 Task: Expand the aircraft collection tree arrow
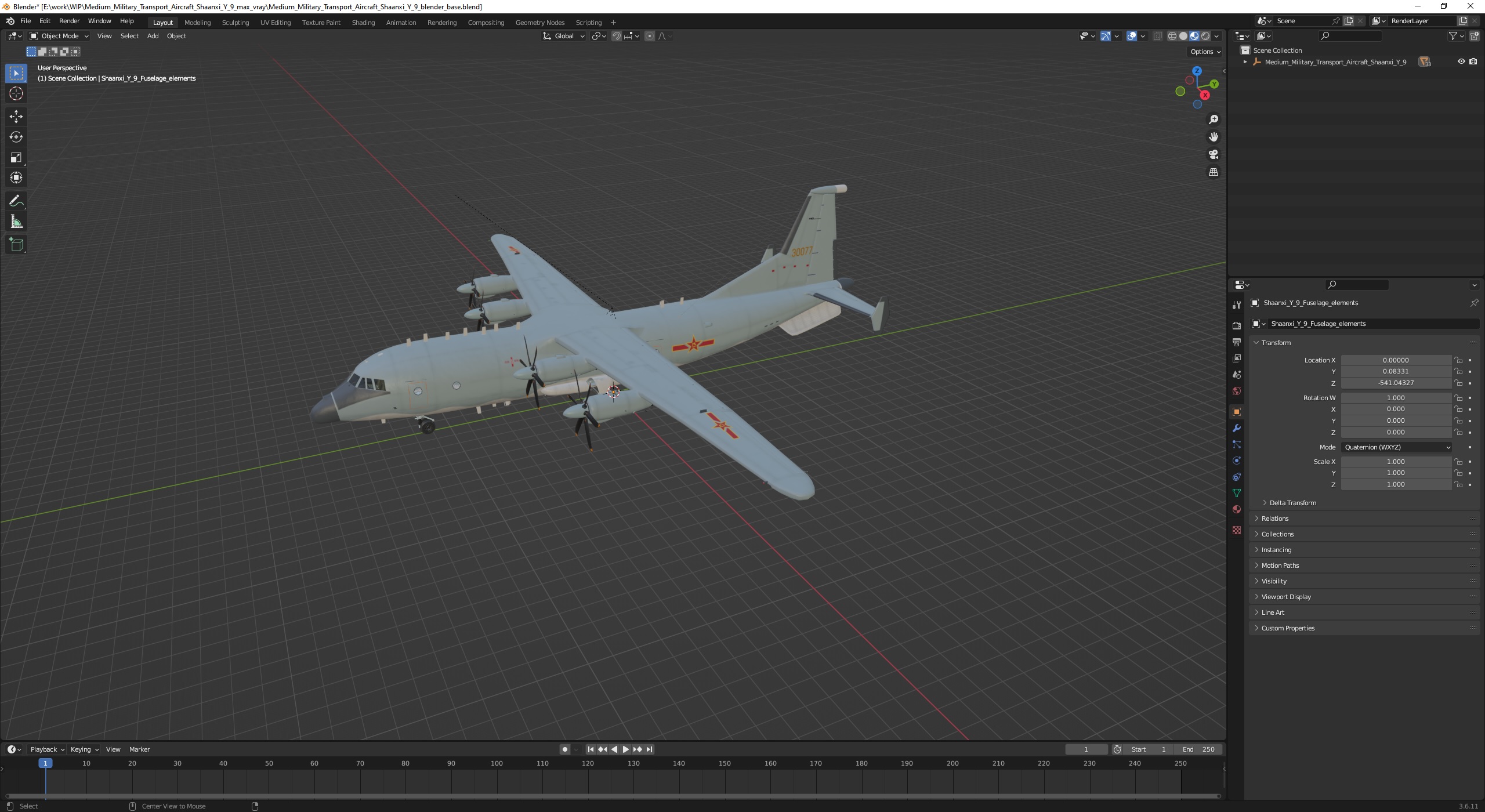click(1245, 61)
